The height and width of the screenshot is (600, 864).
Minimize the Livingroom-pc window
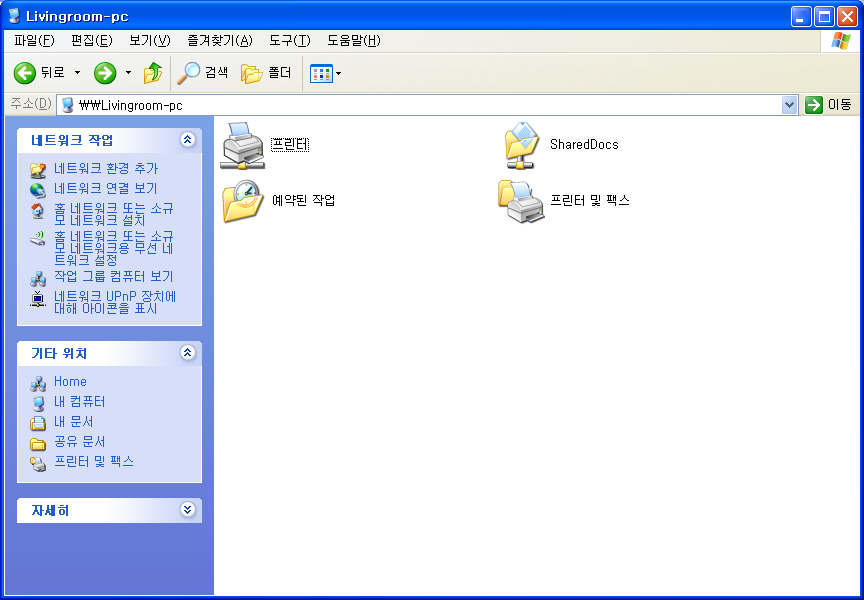[x=801, y=17]
